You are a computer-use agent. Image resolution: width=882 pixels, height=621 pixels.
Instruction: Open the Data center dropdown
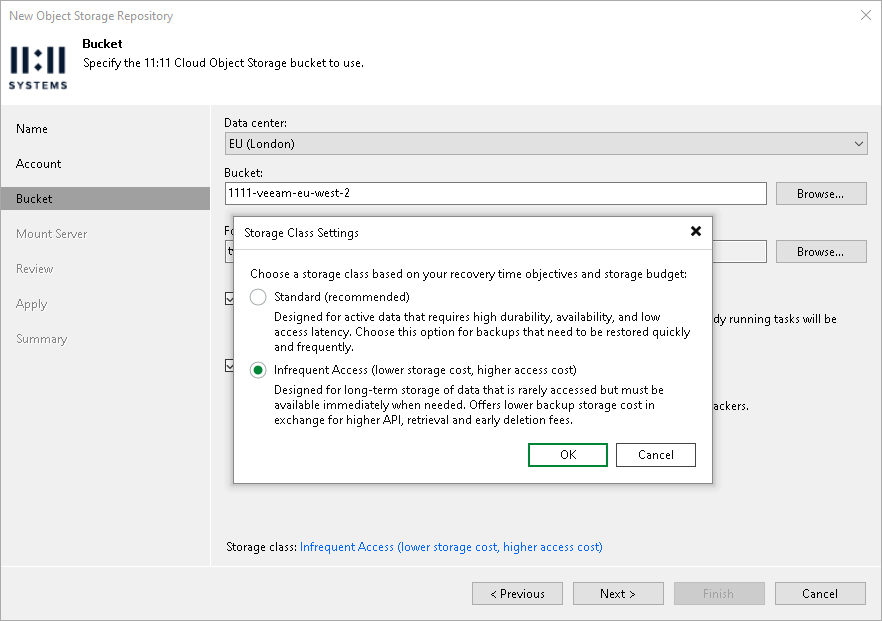[x=546, y=144]
